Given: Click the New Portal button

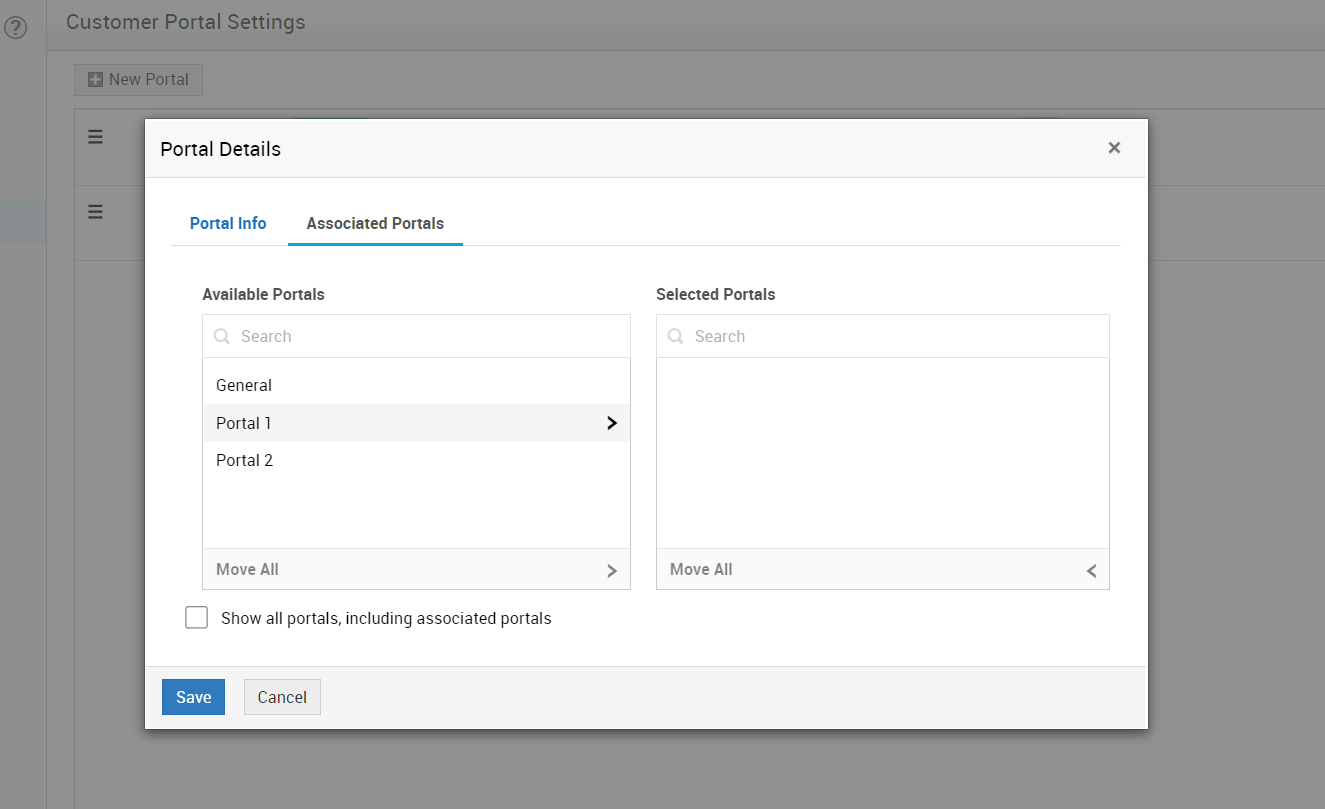Looking at the screenshot, I should [138, 80].
